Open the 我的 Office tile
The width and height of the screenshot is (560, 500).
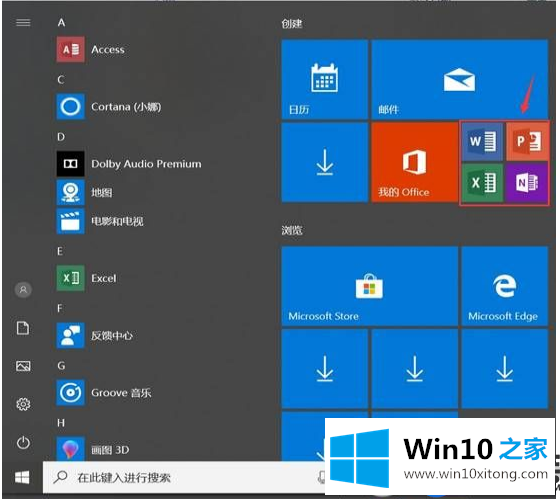[x=415, y=162]
